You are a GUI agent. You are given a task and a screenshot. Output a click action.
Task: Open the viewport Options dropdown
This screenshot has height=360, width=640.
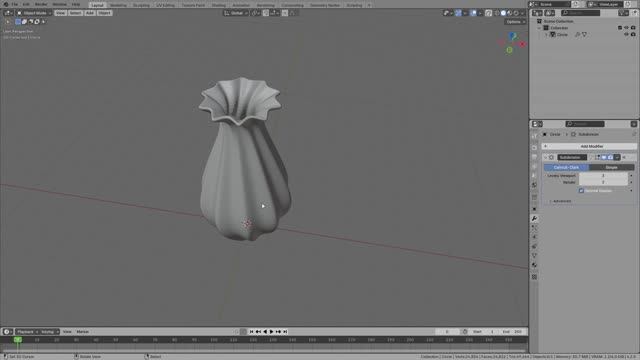(x=515, y=22)
